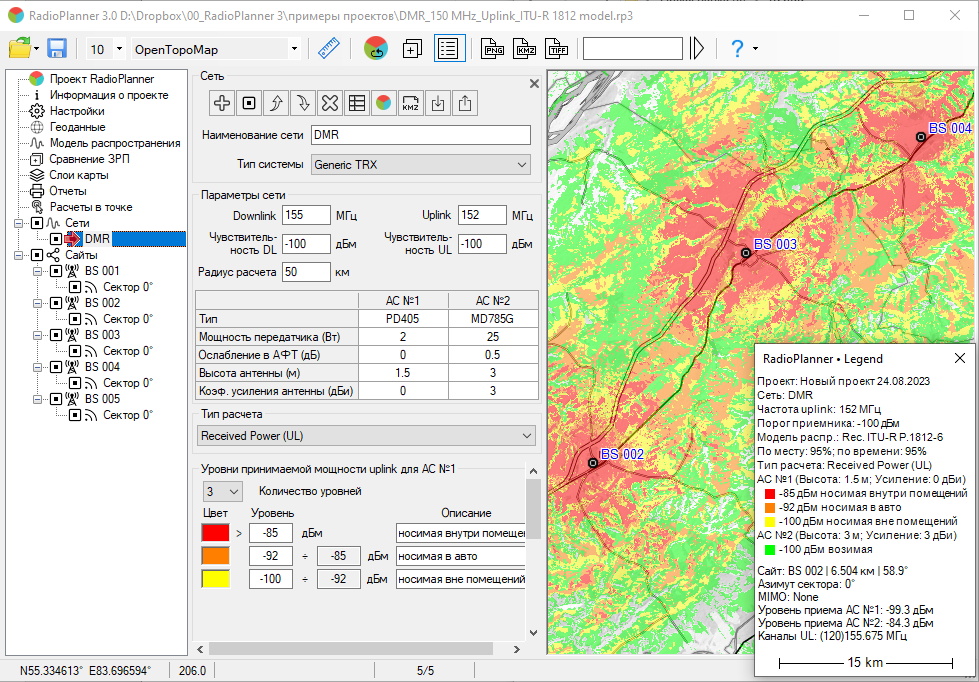Click the Радиус расчета field

(x=306, y=272)
